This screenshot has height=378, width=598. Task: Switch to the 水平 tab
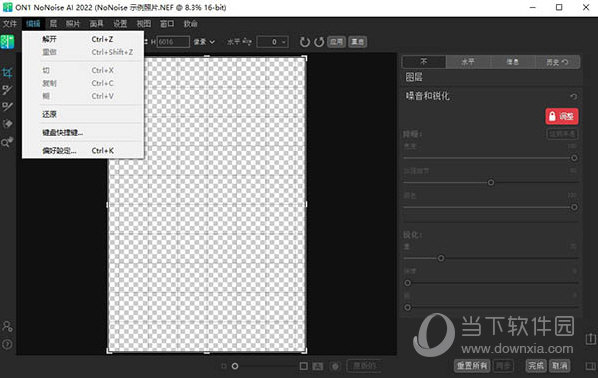(468, 62)
